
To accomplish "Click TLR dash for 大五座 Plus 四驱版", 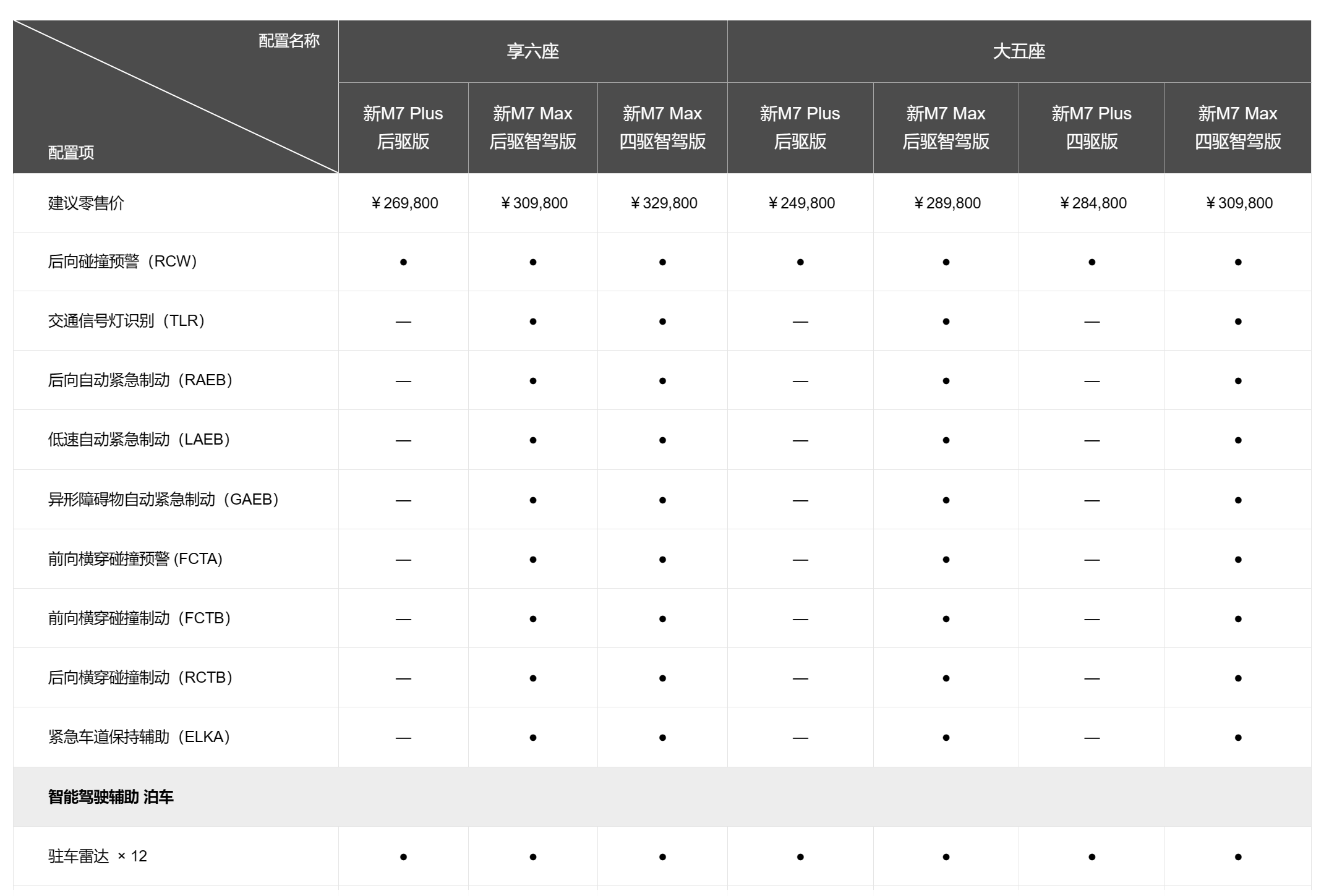I will (1092, 322).
